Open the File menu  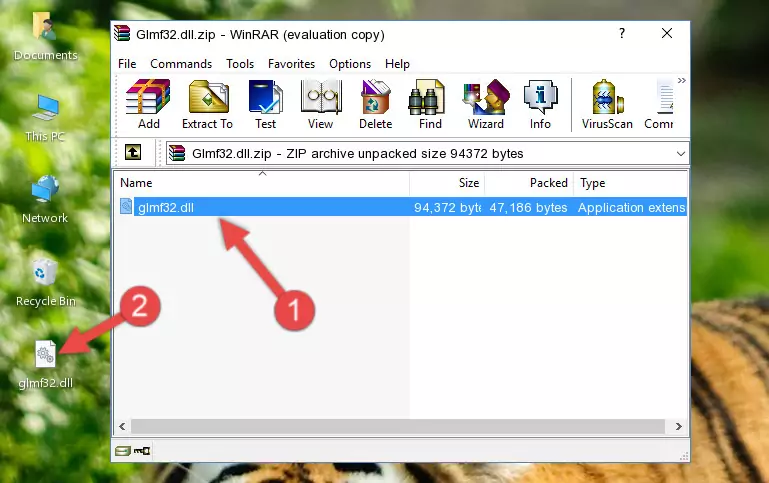(127, 64)
